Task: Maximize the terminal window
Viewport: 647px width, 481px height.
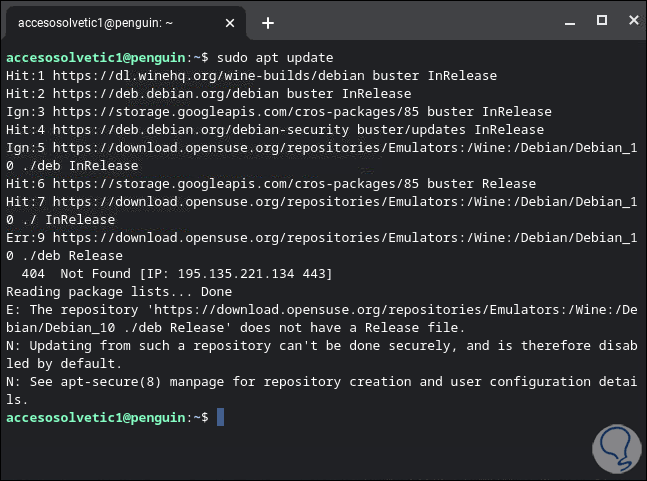Action: coord(601,20)
